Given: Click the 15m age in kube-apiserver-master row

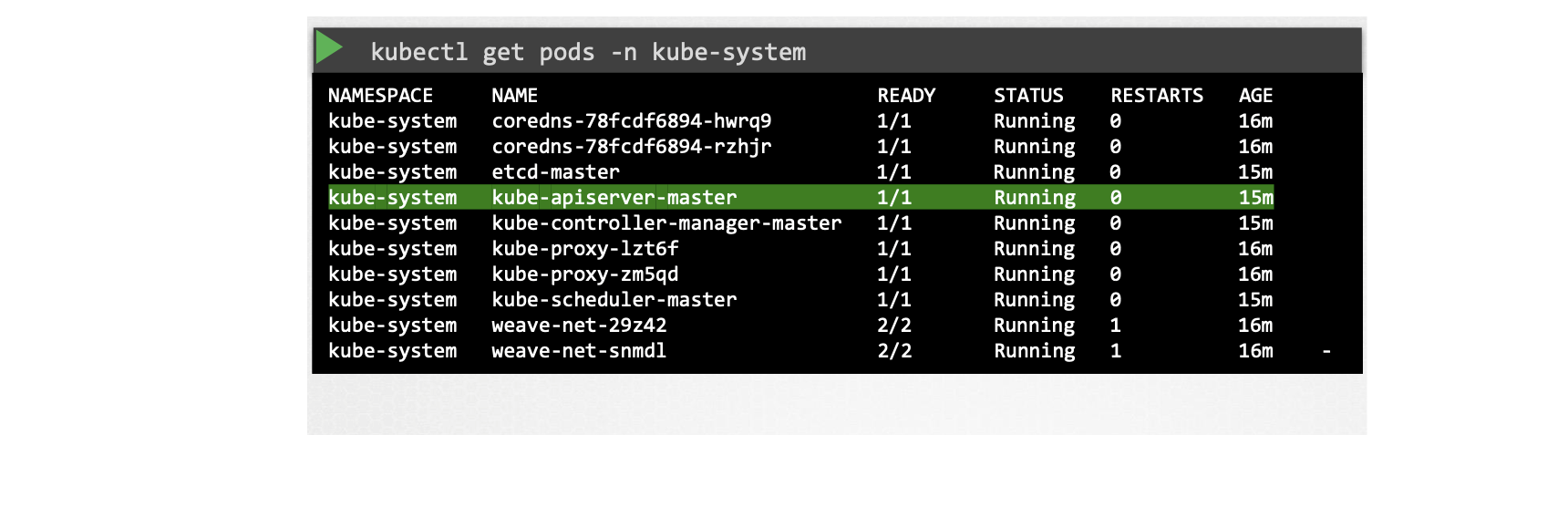Looking at the screenshot, I should pyautogui.click(x=1255, y=198).
